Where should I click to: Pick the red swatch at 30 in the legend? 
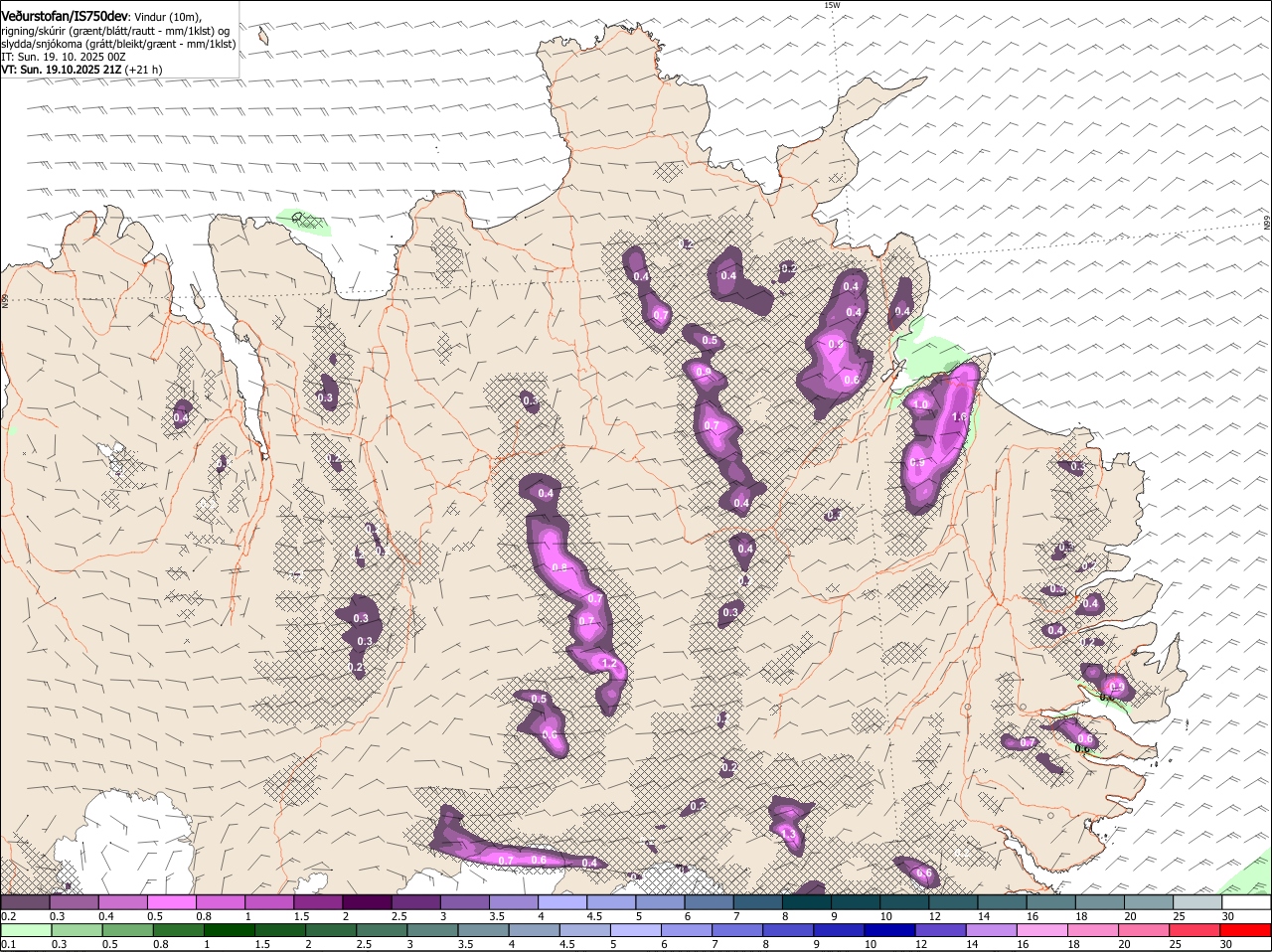coord(1246,930)
